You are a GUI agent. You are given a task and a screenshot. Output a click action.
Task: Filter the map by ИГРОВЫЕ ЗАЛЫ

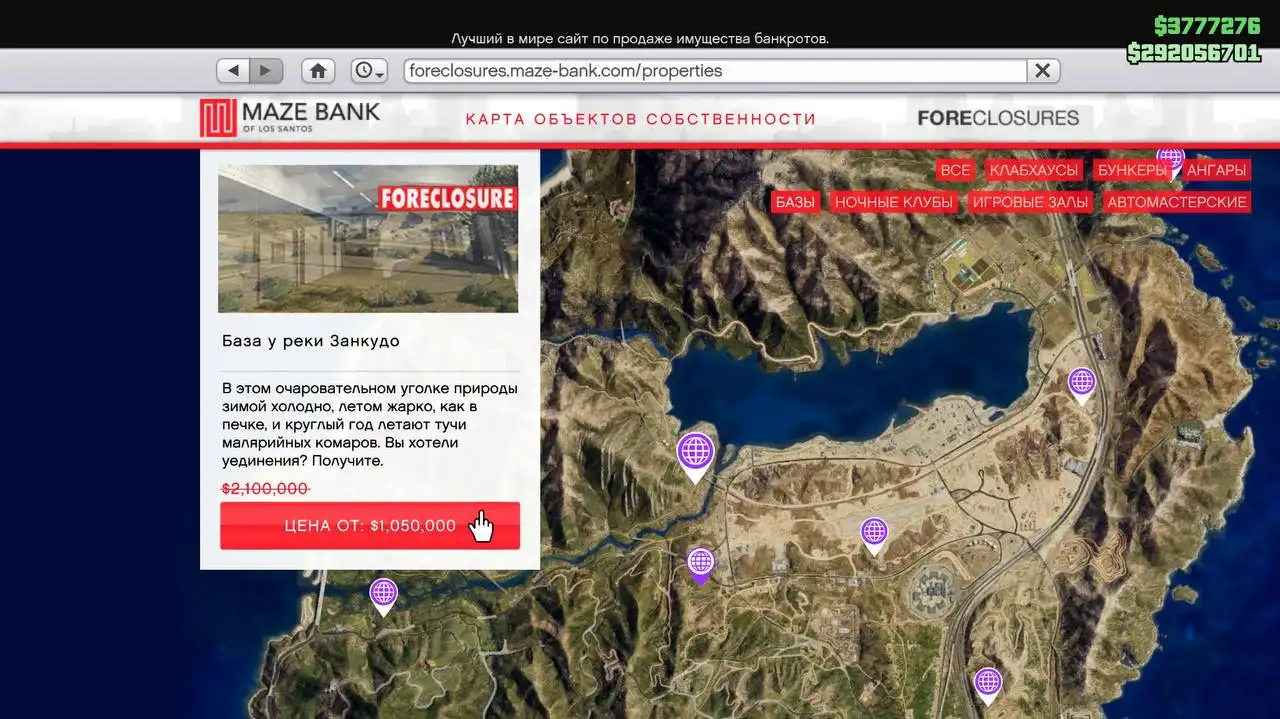1030,202
